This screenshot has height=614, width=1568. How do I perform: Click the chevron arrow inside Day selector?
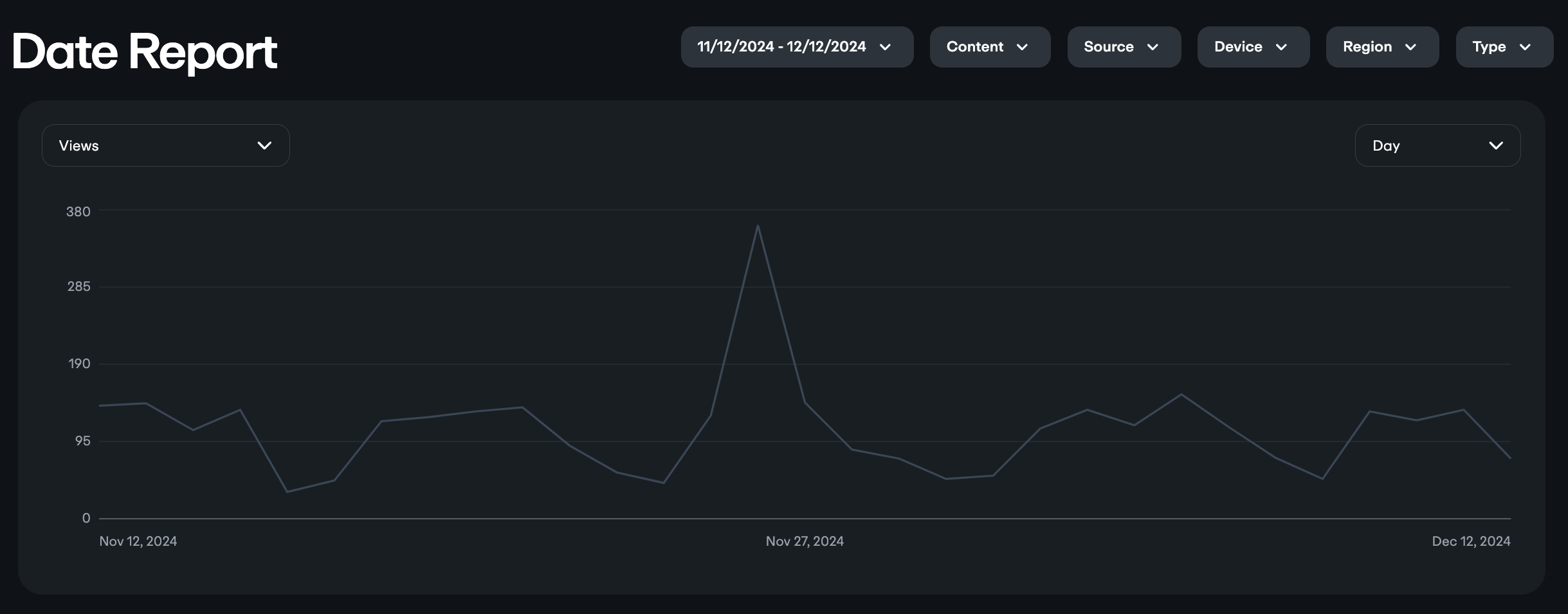pos(1496,145)
